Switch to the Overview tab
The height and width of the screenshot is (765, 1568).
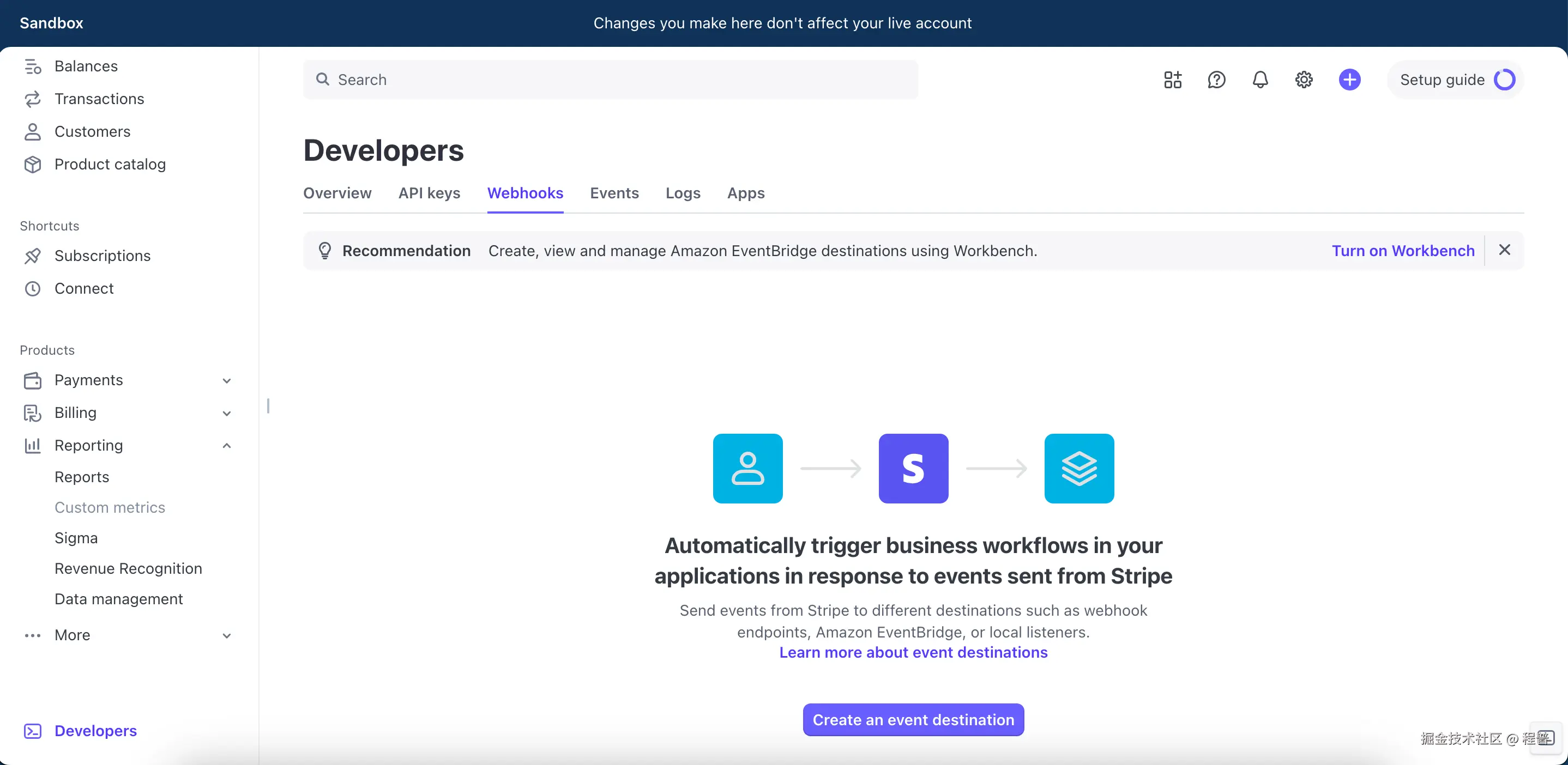point(337,193)
